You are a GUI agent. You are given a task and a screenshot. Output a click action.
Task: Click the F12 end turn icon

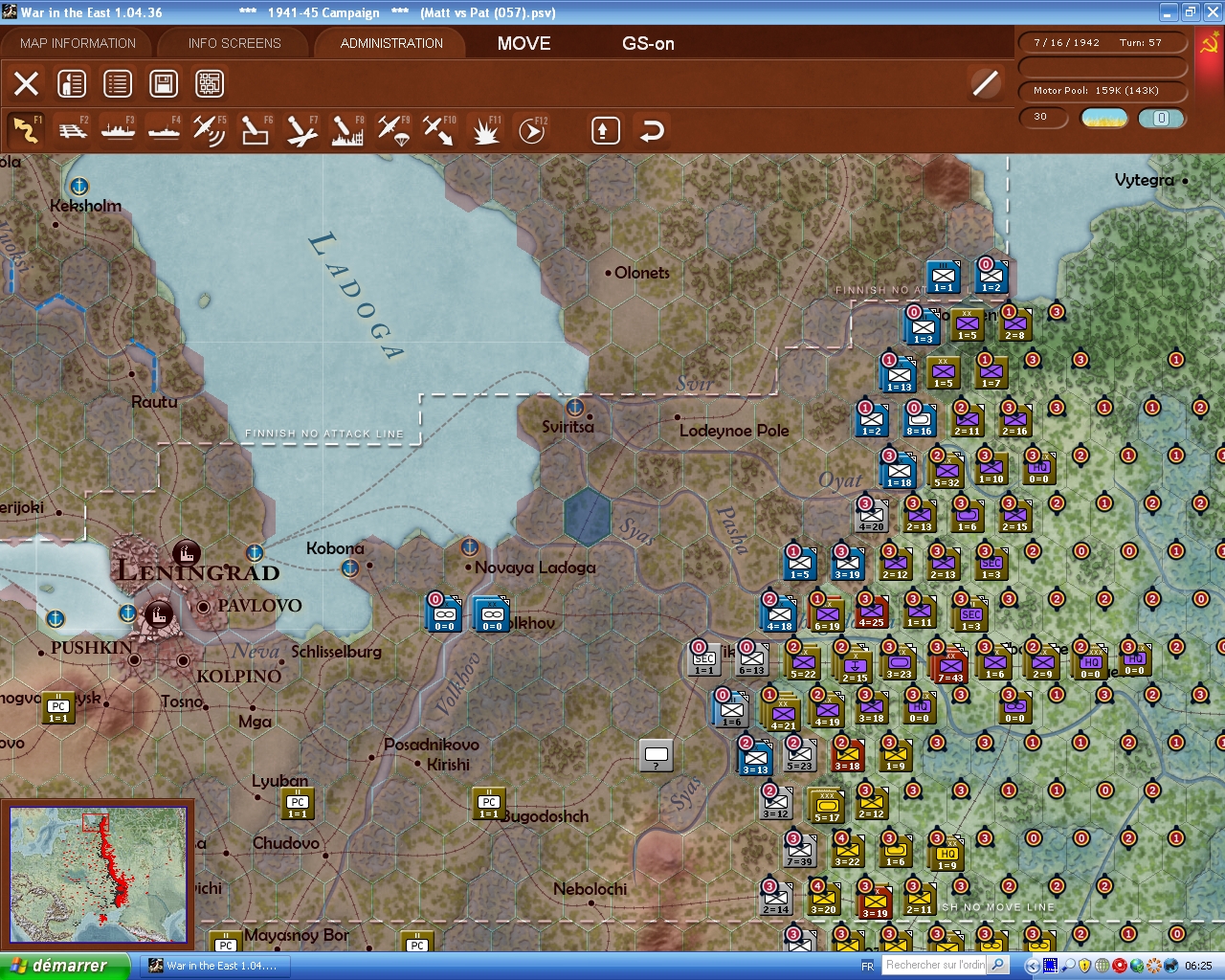[x=531, y=130]
